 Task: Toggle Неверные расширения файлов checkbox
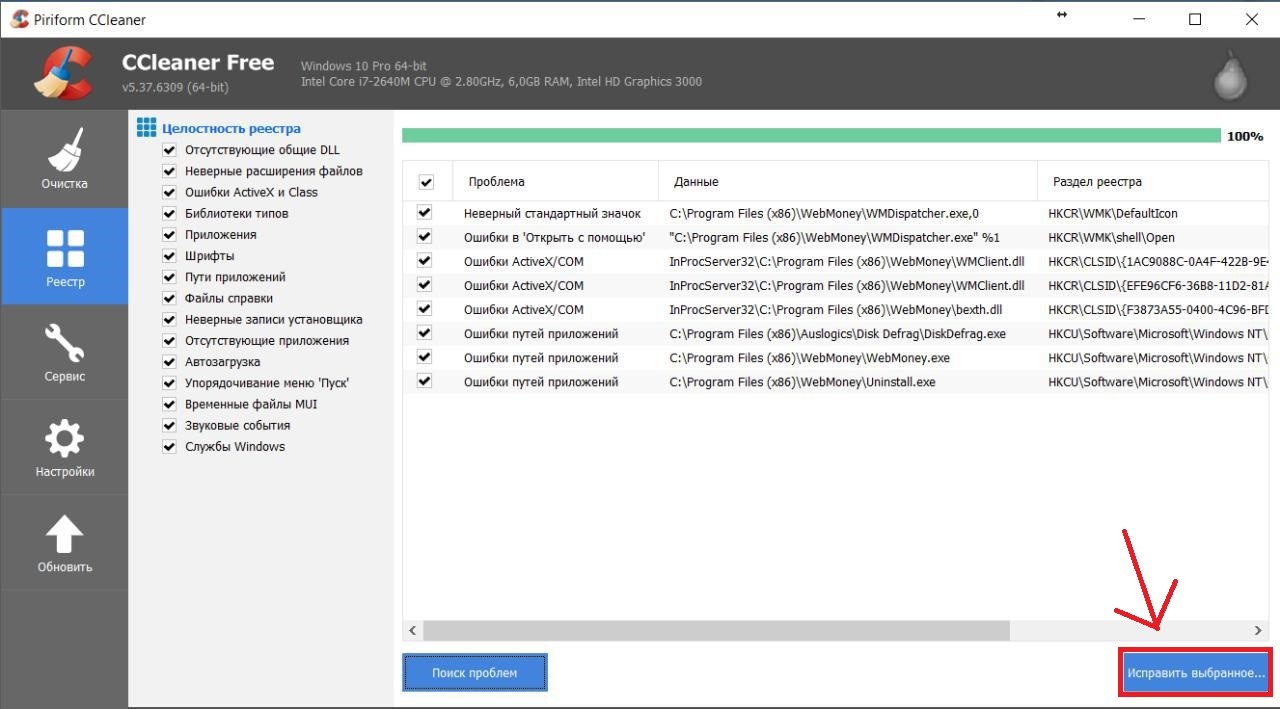[x=169, y=171]
